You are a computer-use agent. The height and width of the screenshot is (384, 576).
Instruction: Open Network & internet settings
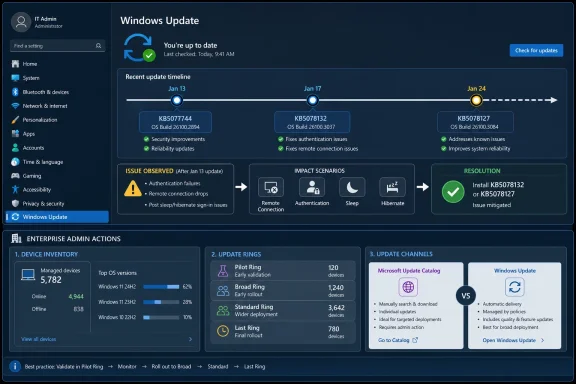57,106
